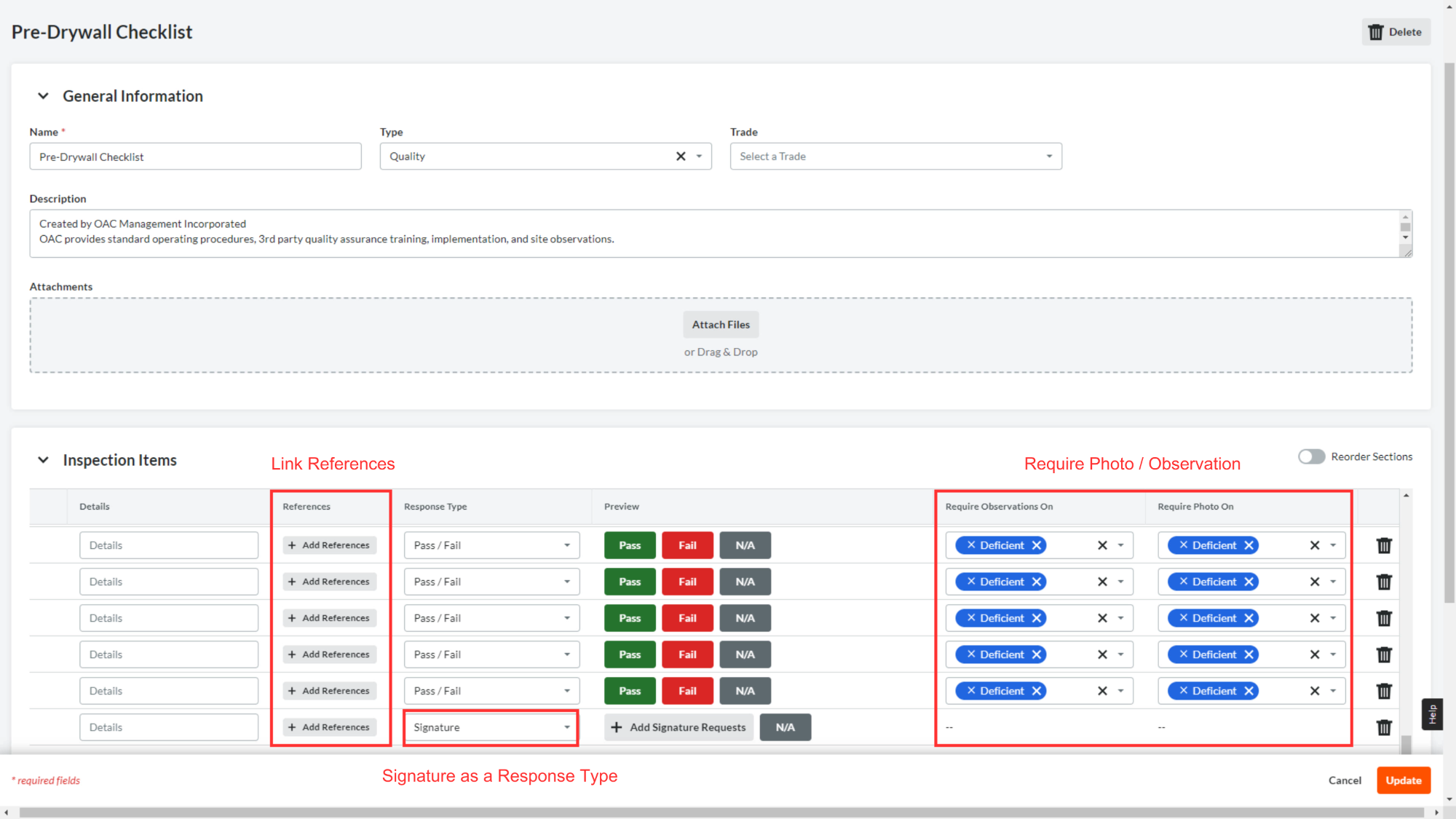The height and width of the screenshot is (819, 1456).
Task: Click the Attach Files button
Action: tap(721, 325)
